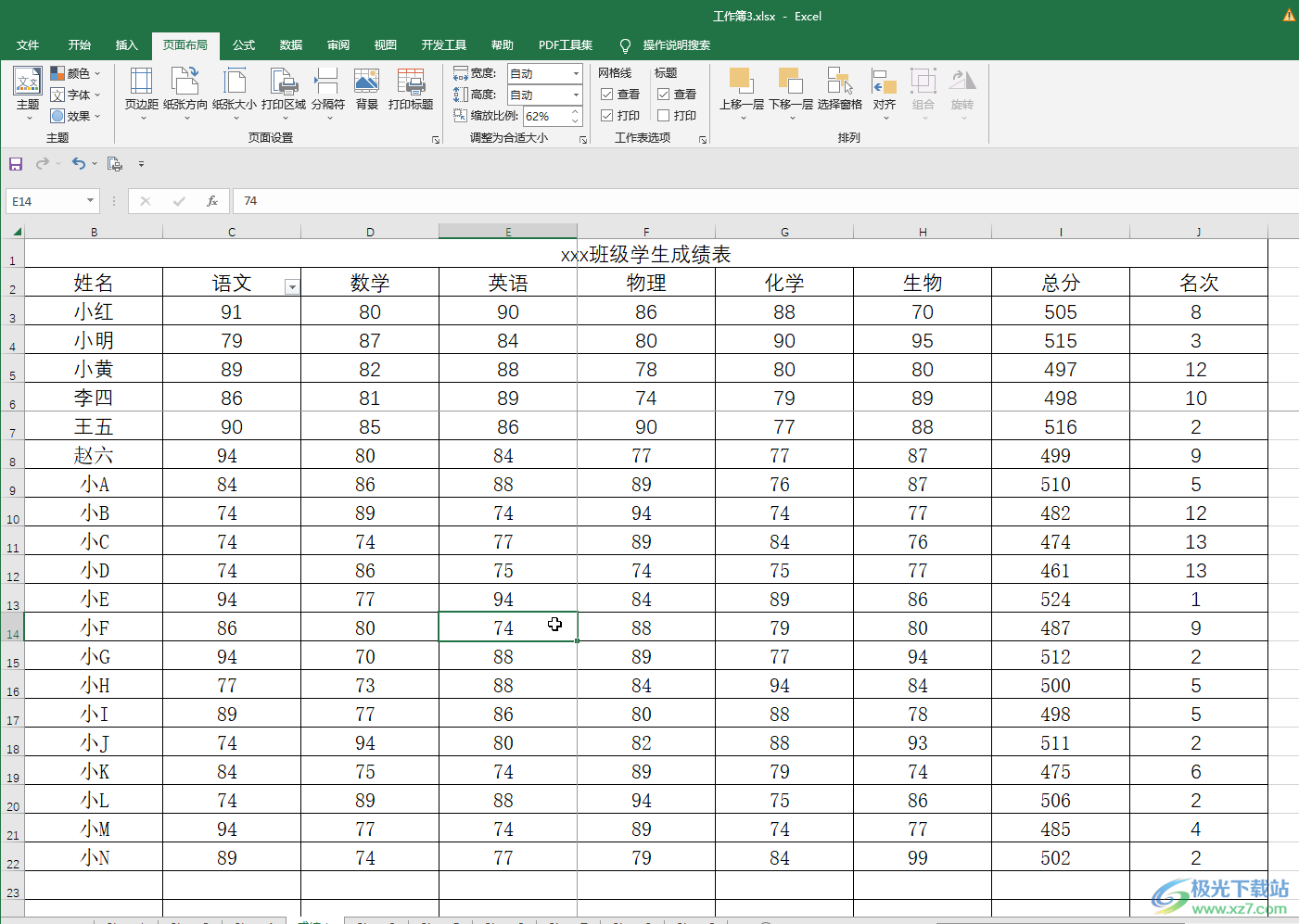Viewport: 1299px width, 924px height.
Task: Click the Insert Function fx icon
Action: 212,200
